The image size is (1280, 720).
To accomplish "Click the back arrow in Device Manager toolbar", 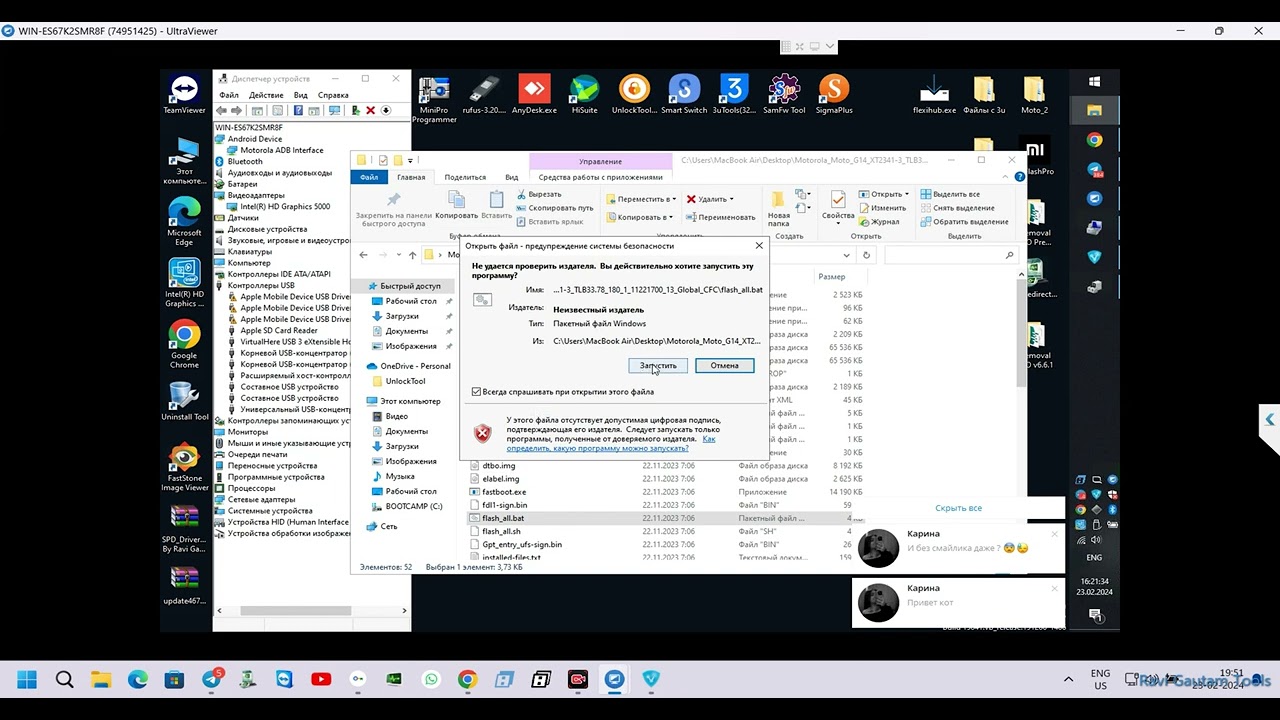I will click(x=222, y=110).
